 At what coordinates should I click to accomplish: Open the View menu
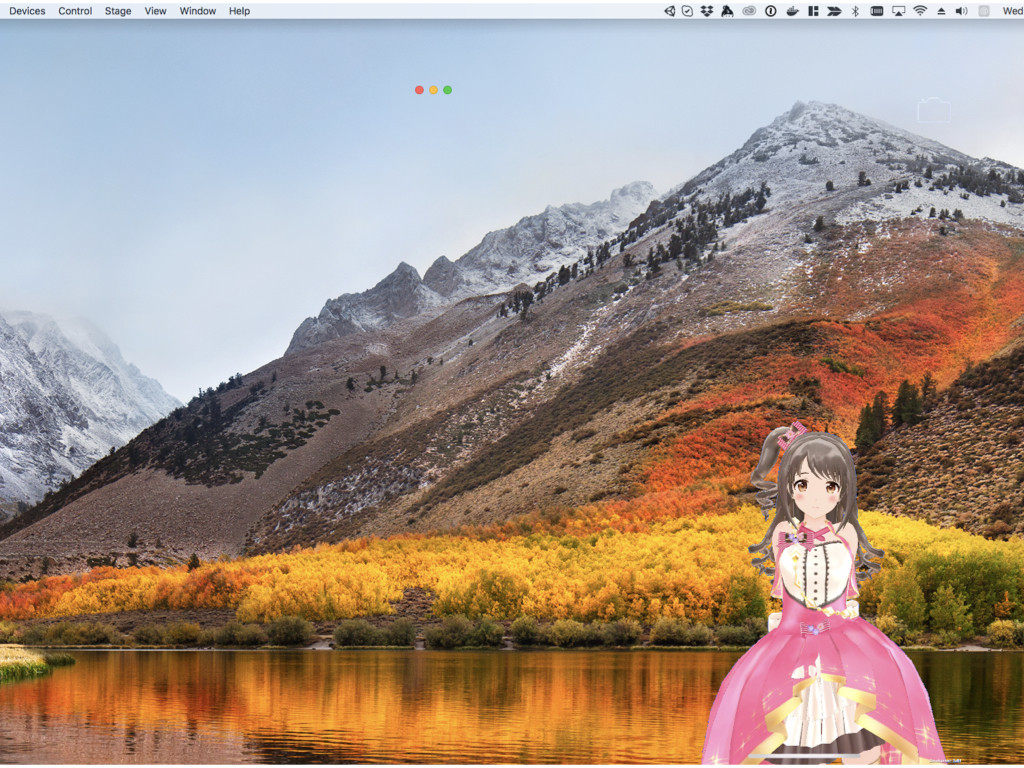click(x=155, y=11)
